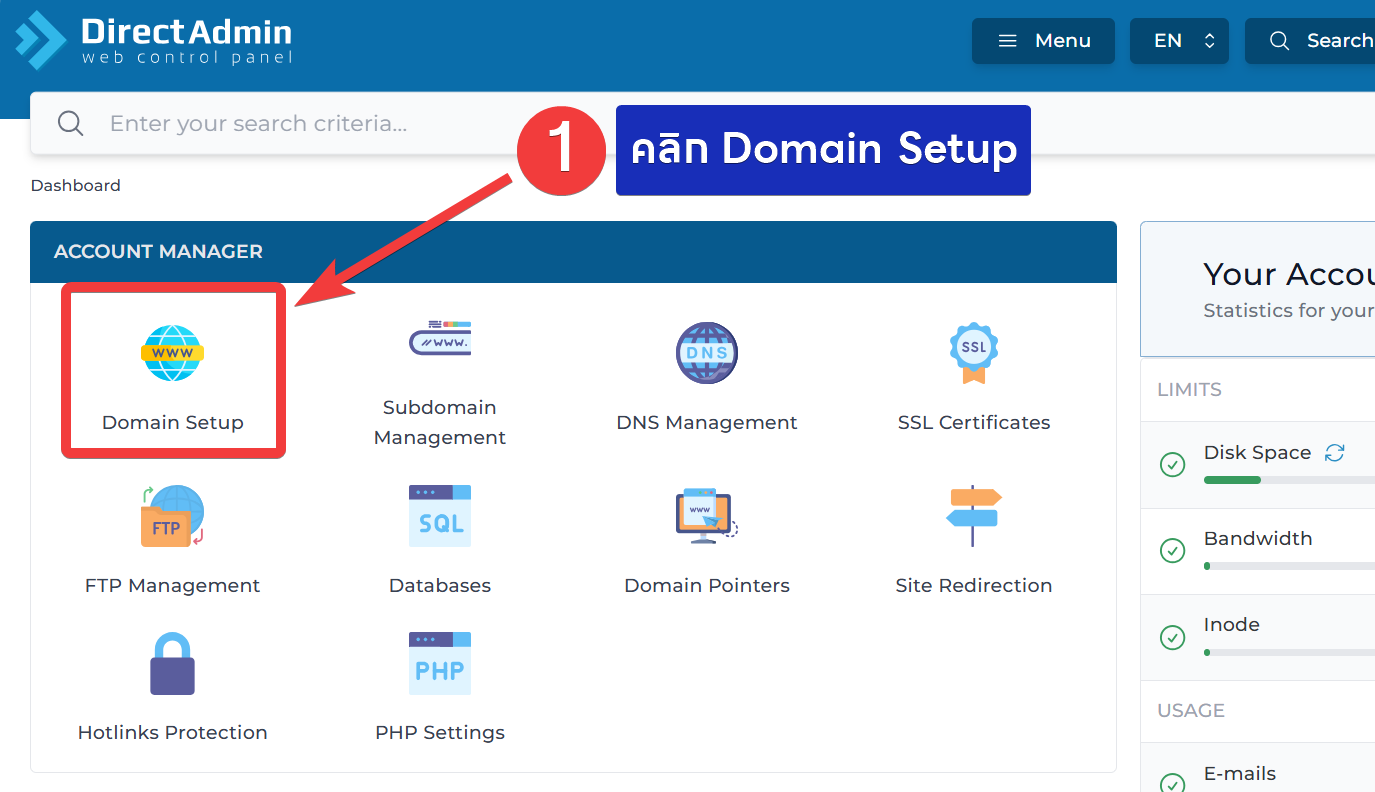Screen dimensions: 1375x792
Task: Open the Domain Setup icon
Action: 172,353
